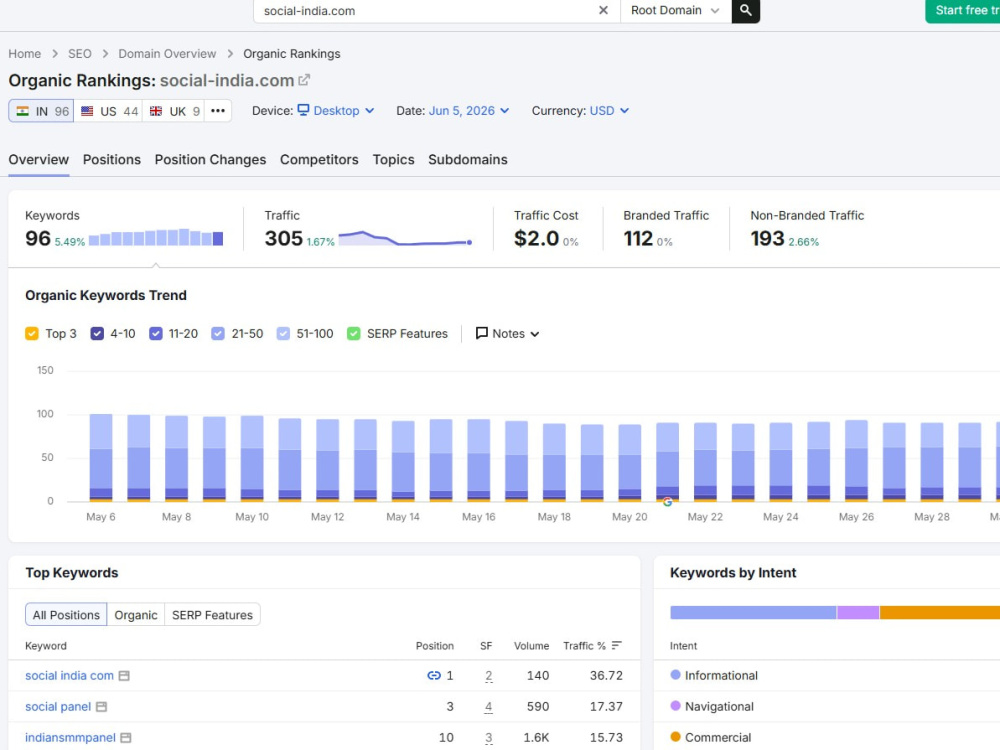This screenshot has width=1000, height=750.
Task: Toggle 21-50 positions checkbox
Action: (218, 334)
